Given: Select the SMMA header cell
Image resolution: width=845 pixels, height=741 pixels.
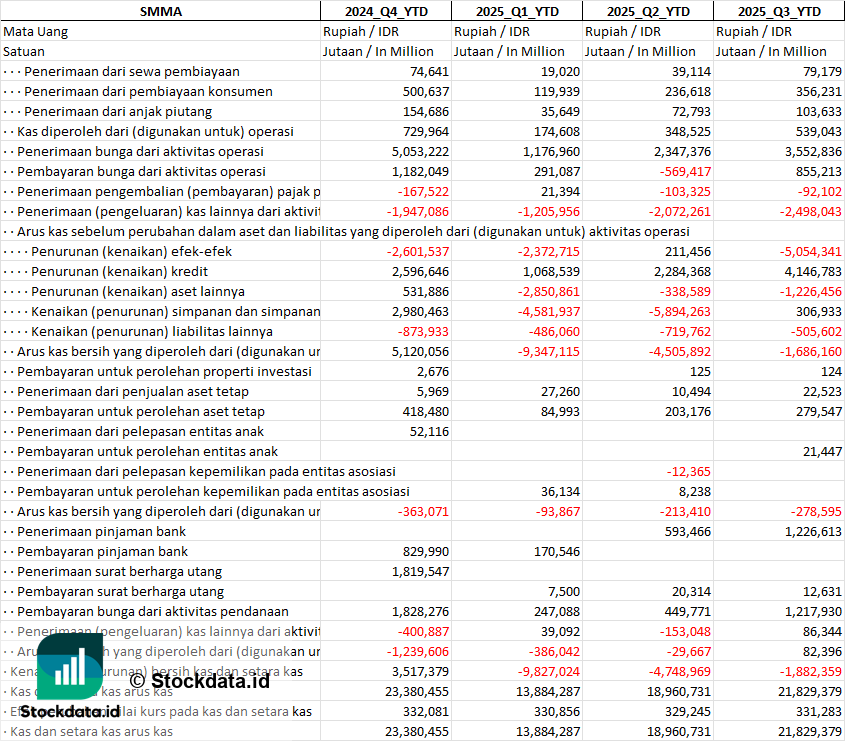Looking at the screenshot, I should pos(161,11).
